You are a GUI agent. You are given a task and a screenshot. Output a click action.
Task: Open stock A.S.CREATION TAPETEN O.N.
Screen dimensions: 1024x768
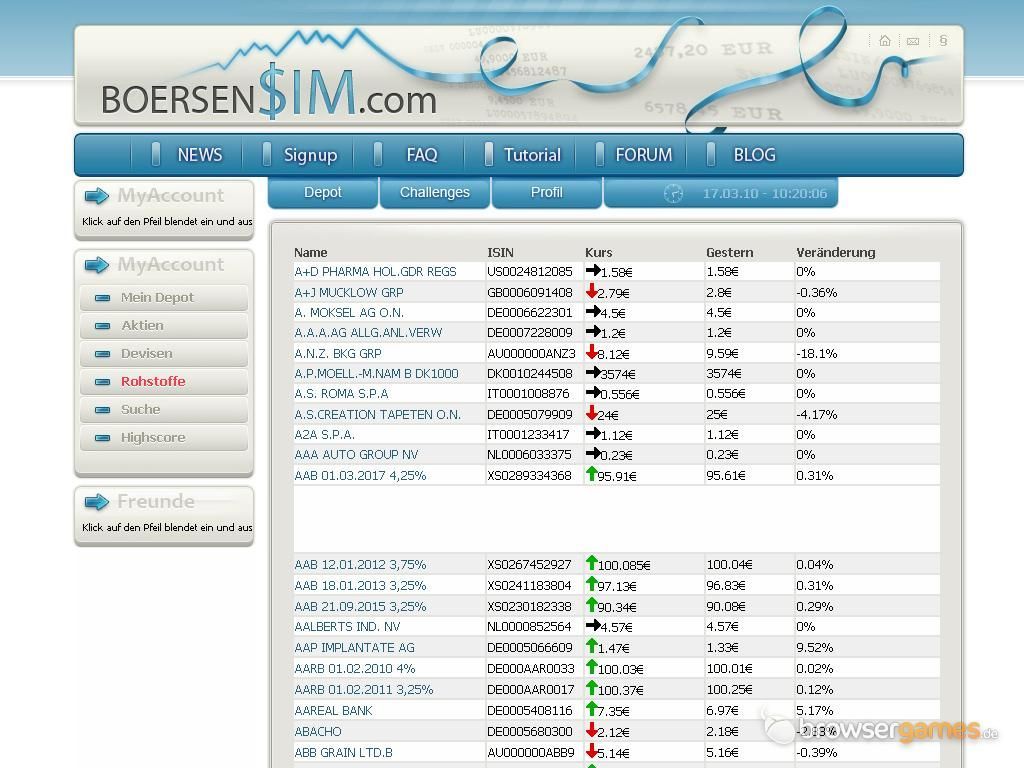click(x=377, y=415)
